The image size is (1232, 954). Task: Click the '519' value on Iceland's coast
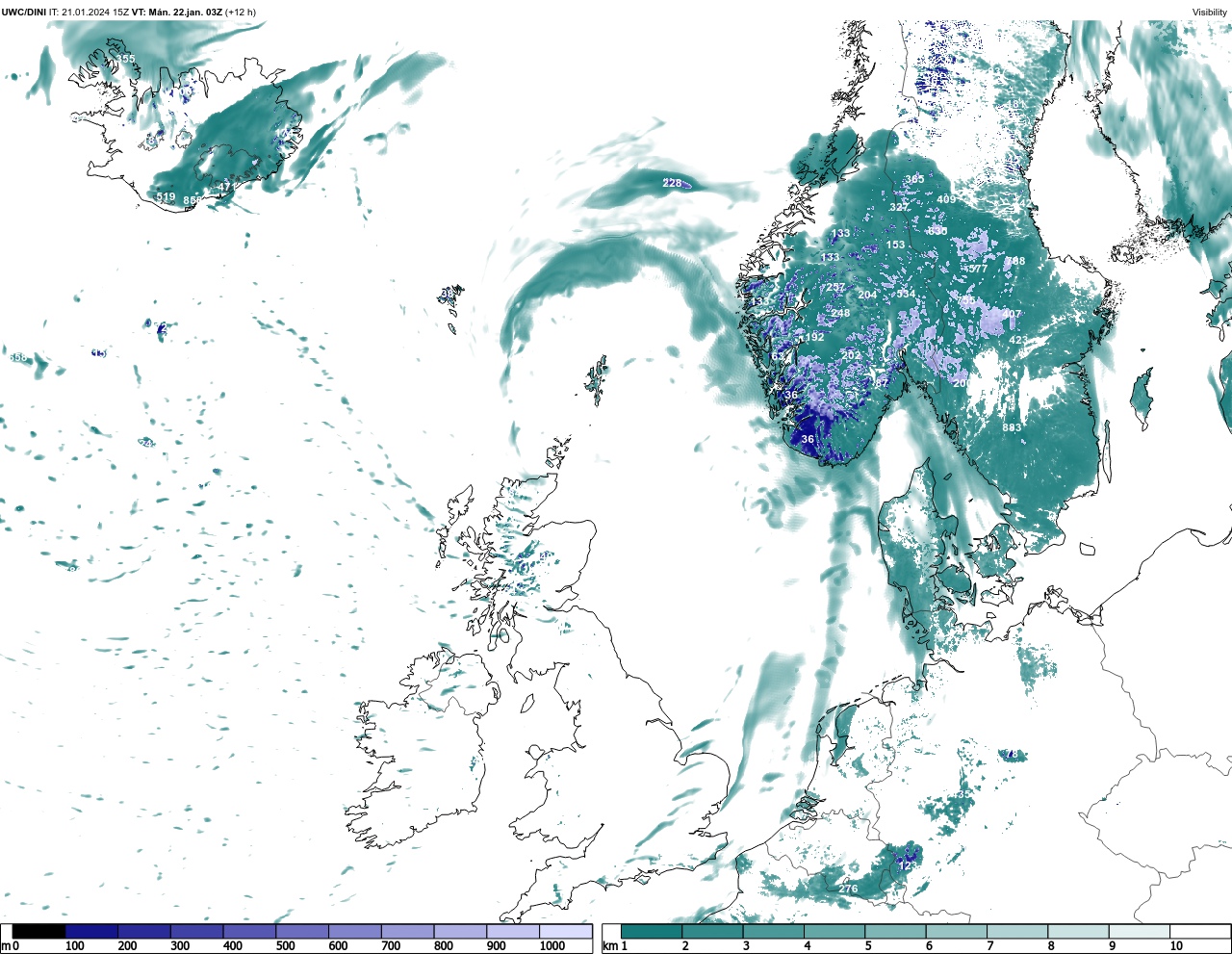tap(166, 197)
